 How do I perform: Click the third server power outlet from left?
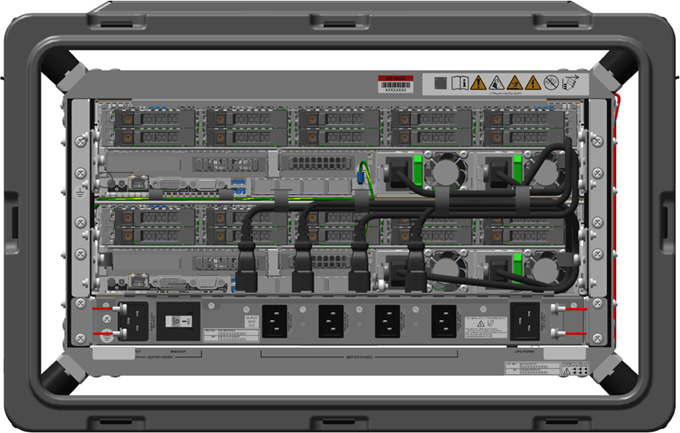point(387,321)
